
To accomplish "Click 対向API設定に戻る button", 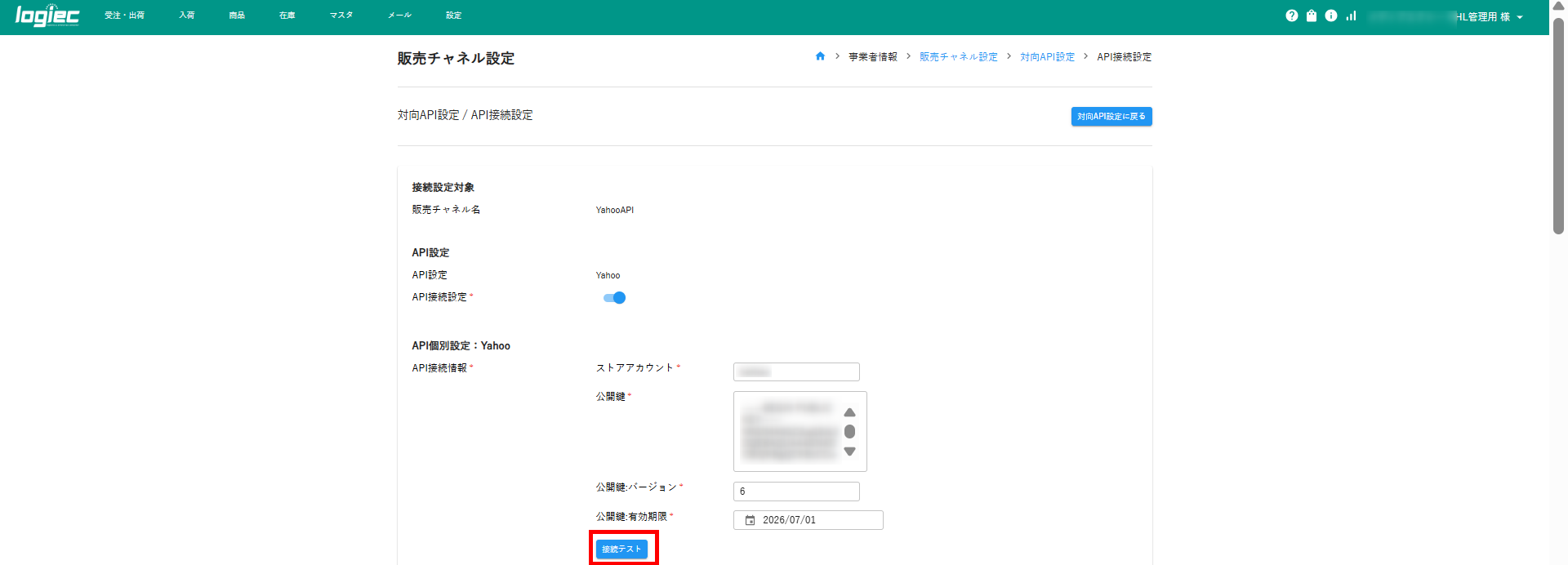I will pos(1111,117).
